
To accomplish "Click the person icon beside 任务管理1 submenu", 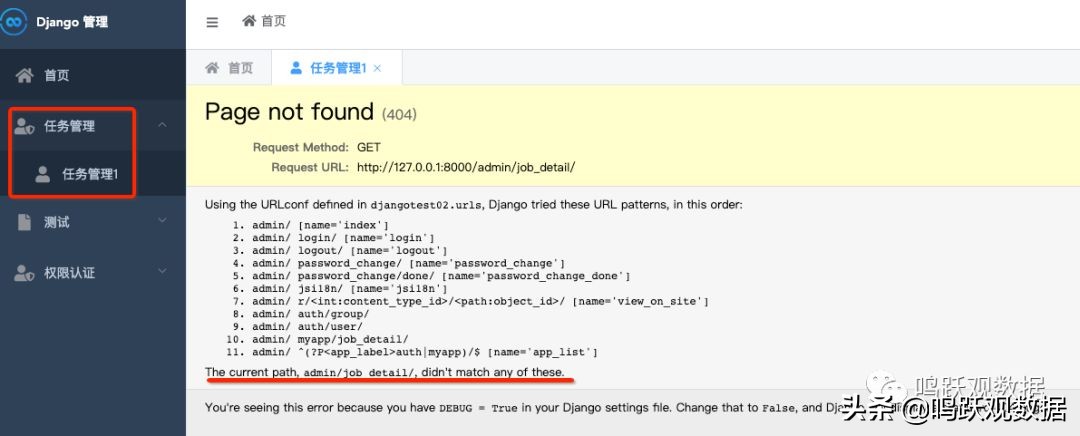I will (x=43, y=174).
